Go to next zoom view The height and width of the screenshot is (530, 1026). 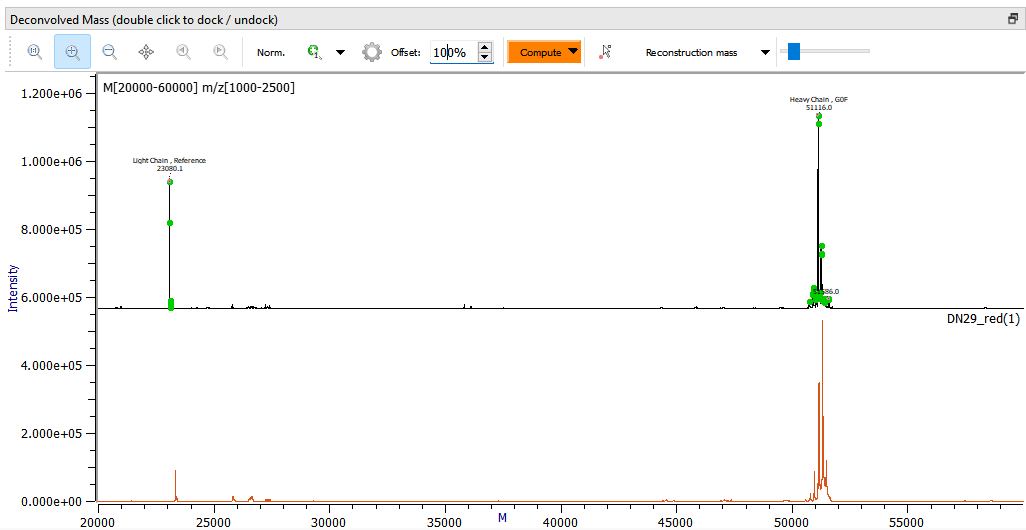(x=221, y=52)
